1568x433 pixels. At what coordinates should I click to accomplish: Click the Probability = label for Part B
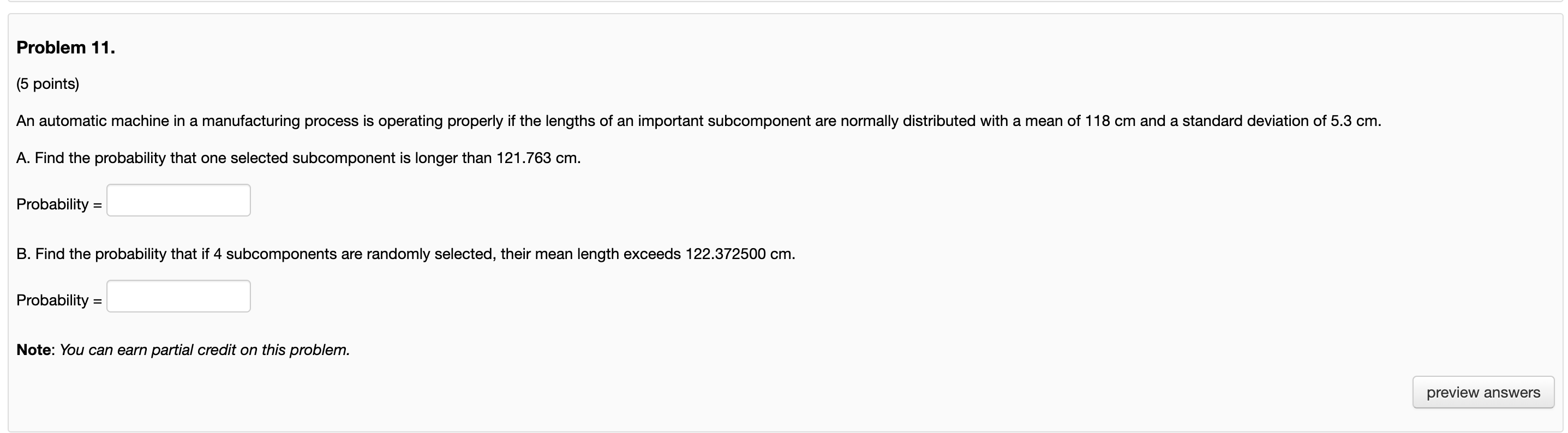(58, 300)
